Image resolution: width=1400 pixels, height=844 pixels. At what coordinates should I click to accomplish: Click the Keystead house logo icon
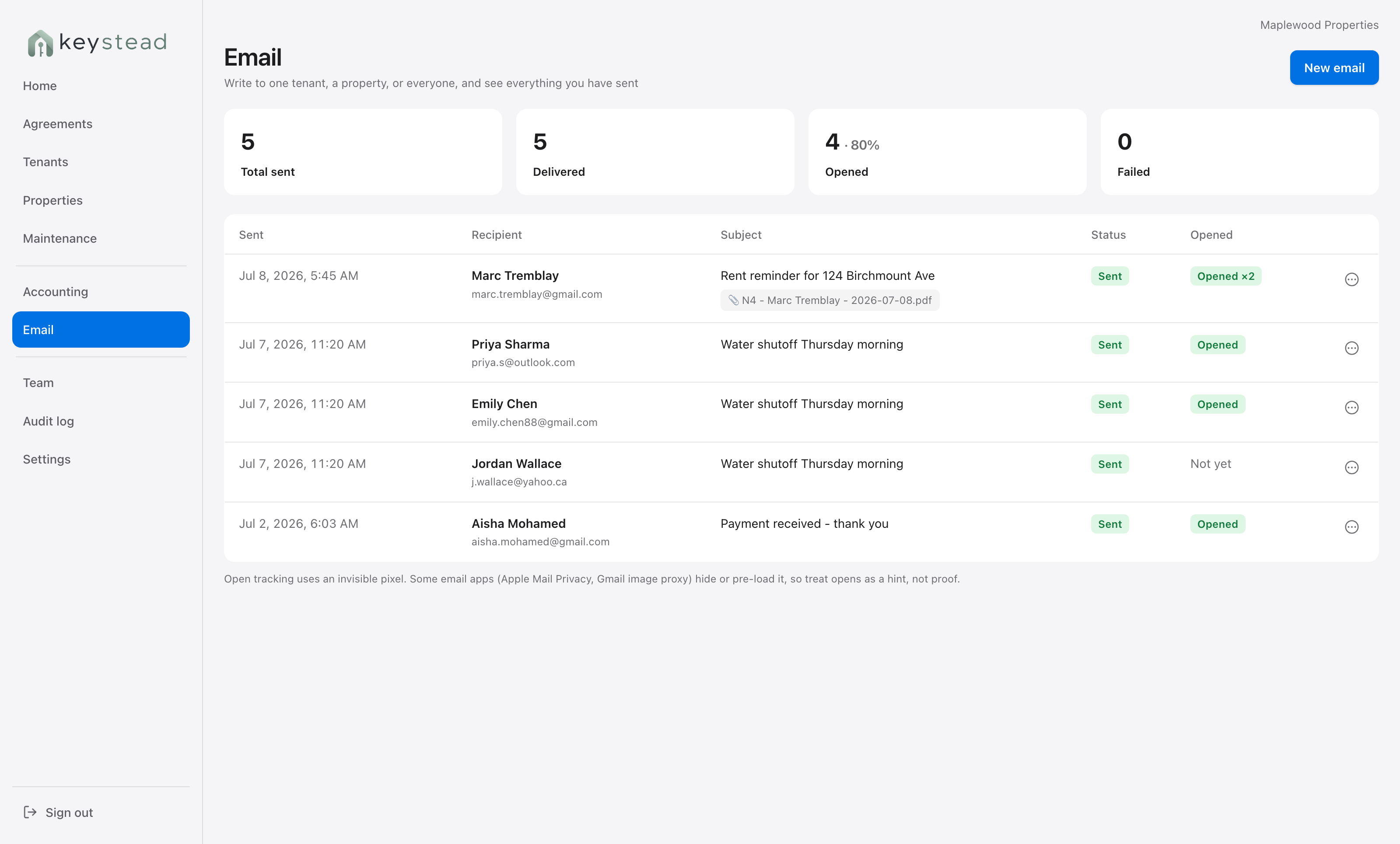tap(40, 43)
